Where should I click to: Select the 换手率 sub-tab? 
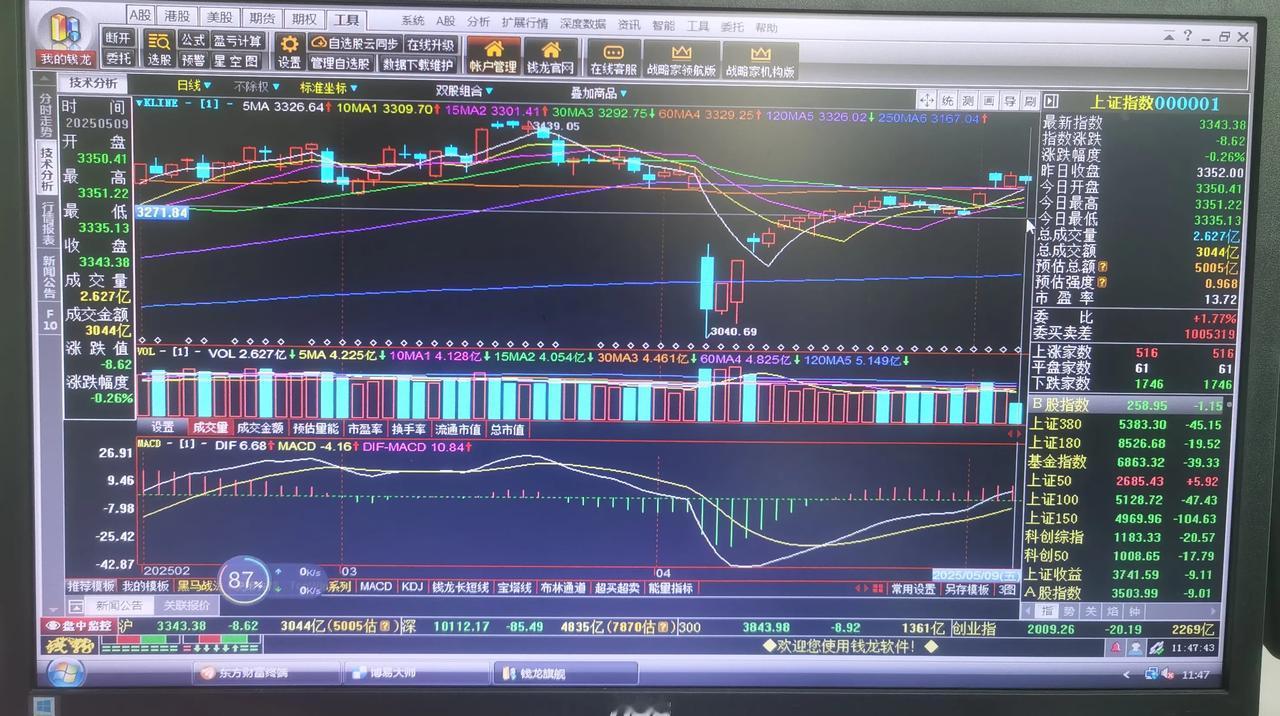(x=408, y=429)
